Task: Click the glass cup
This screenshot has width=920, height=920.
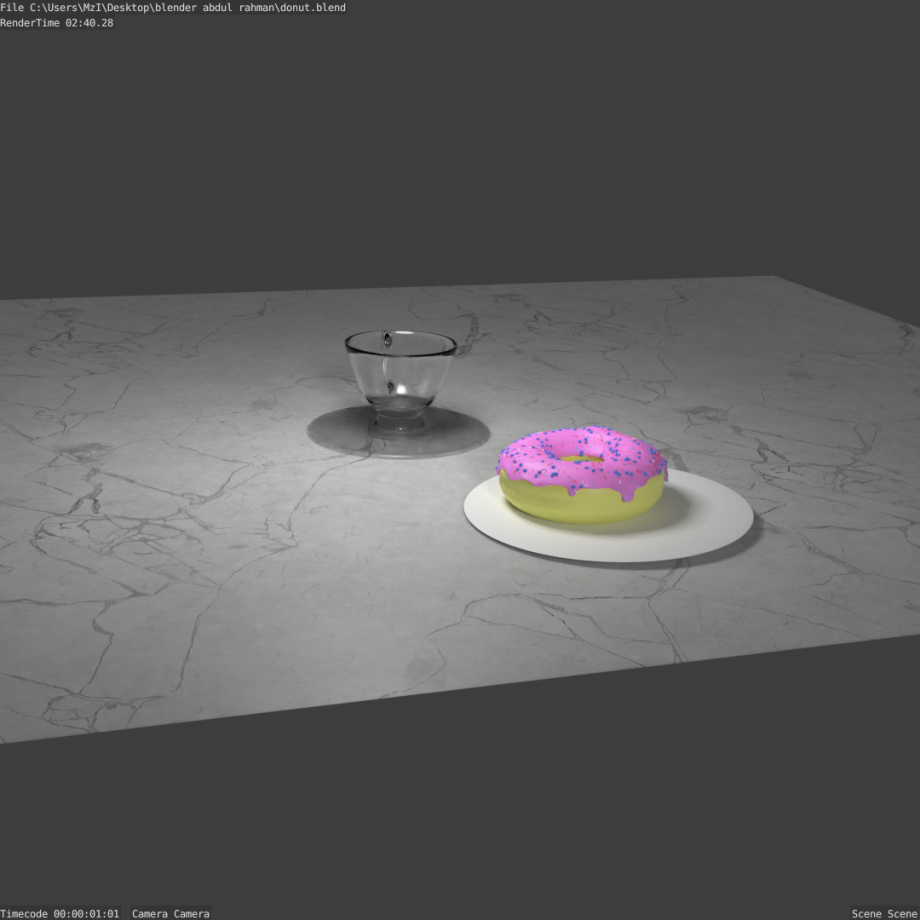Action: click(x=400, y=375)
